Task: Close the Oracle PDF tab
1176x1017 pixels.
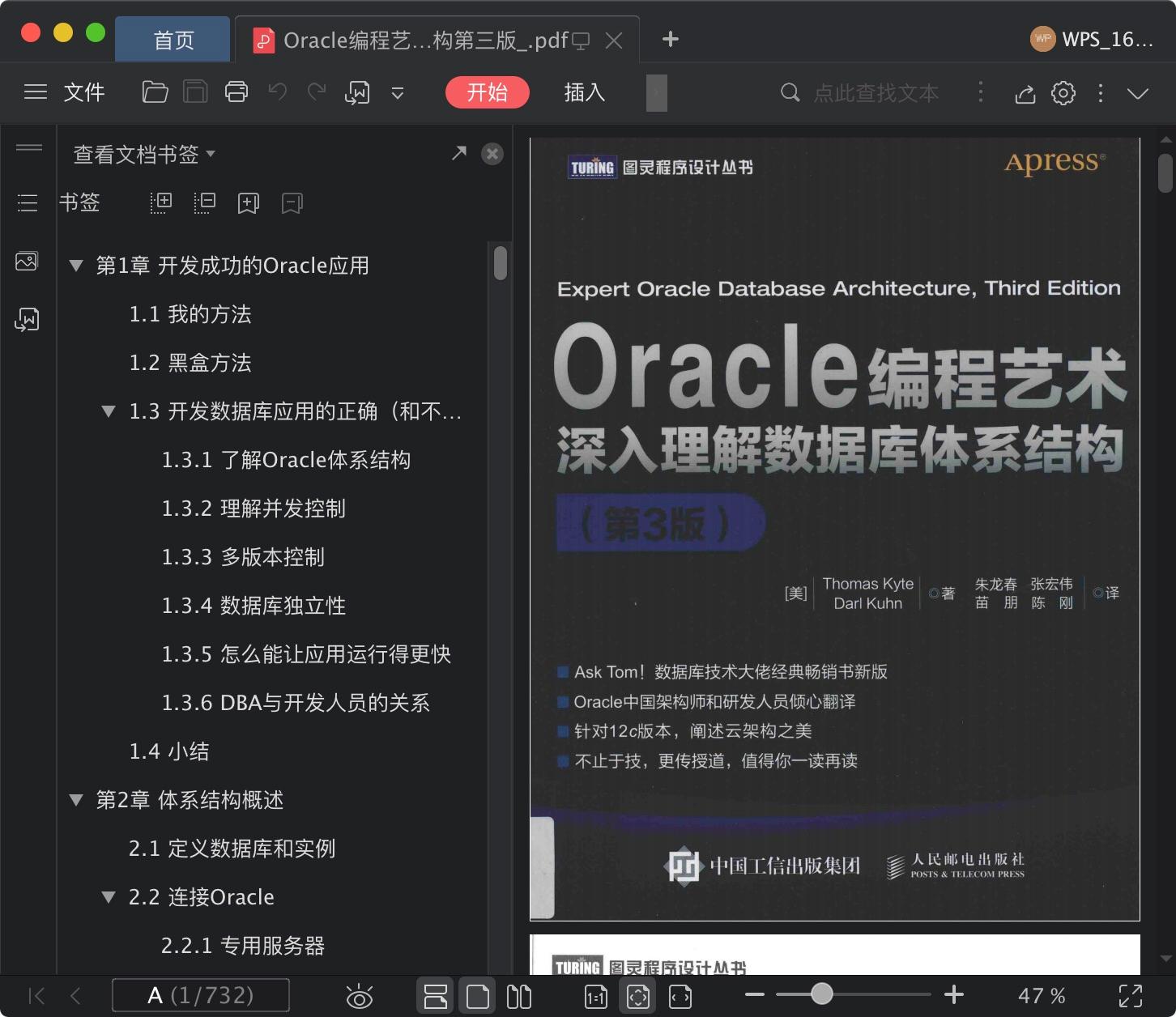Action: coord(614,40)
